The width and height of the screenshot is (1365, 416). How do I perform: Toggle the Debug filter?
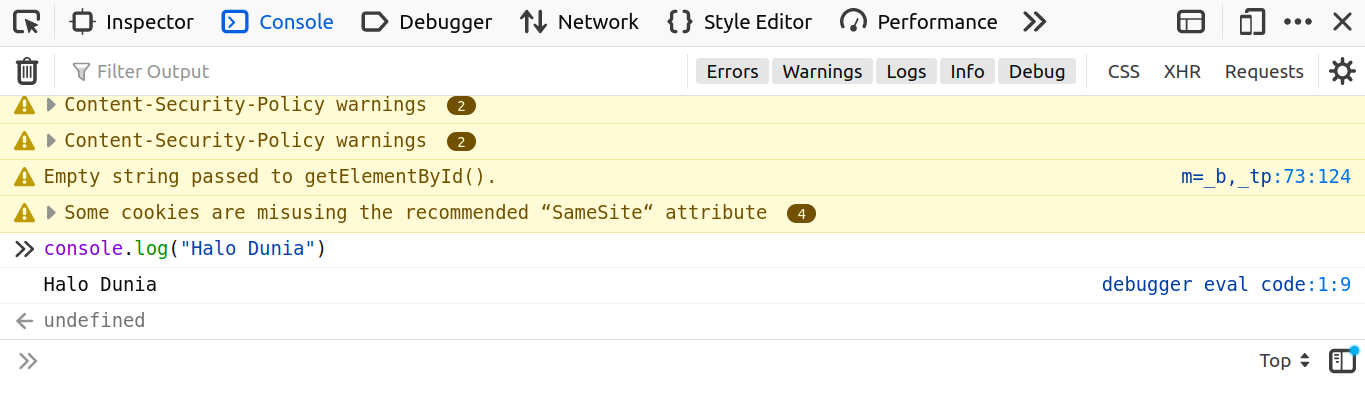tap(1037, 71)
